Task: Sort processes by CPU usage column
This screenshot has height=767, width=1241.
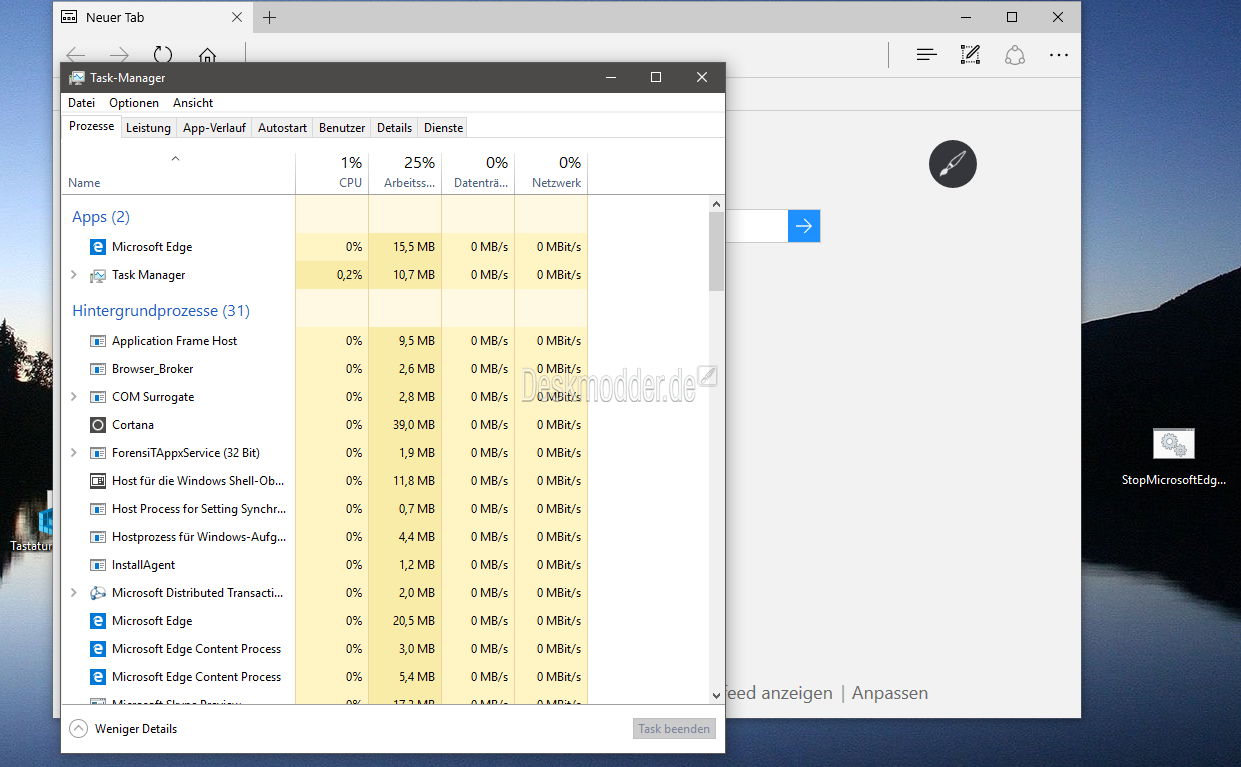Action: click(x=332, y=173)
